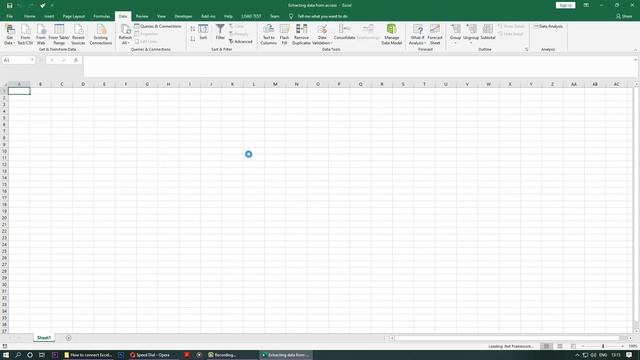Viewport: 640px width, 360px height.
Task: Click the Sign in button
Action: pyautogui.click(x=565, y=5)
